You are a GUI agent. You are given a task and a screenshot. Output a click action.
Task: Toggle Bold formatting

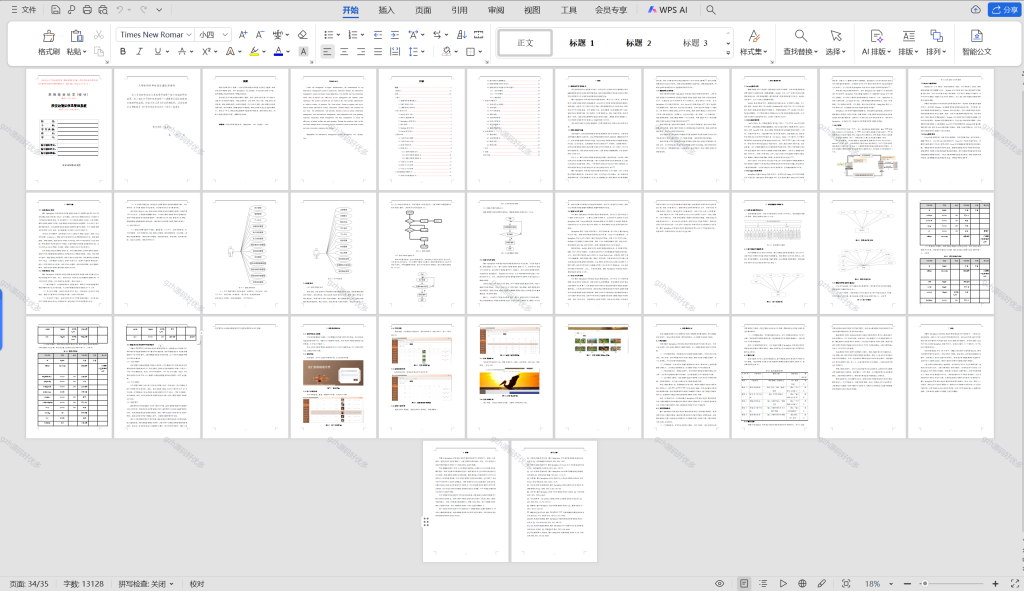click(x=123, y=52)
